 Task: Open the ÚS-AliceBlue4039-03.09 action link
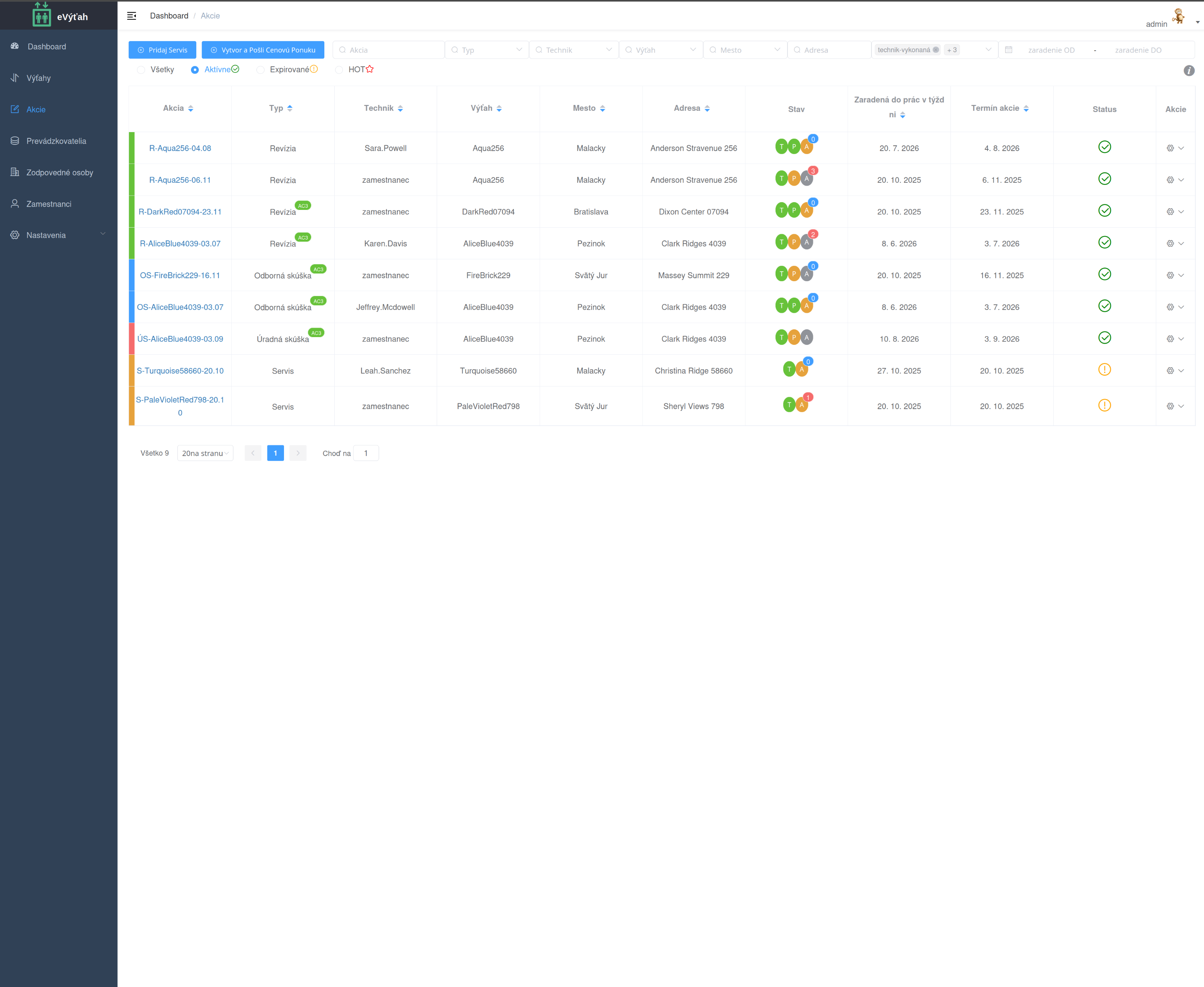pos(180,339)
